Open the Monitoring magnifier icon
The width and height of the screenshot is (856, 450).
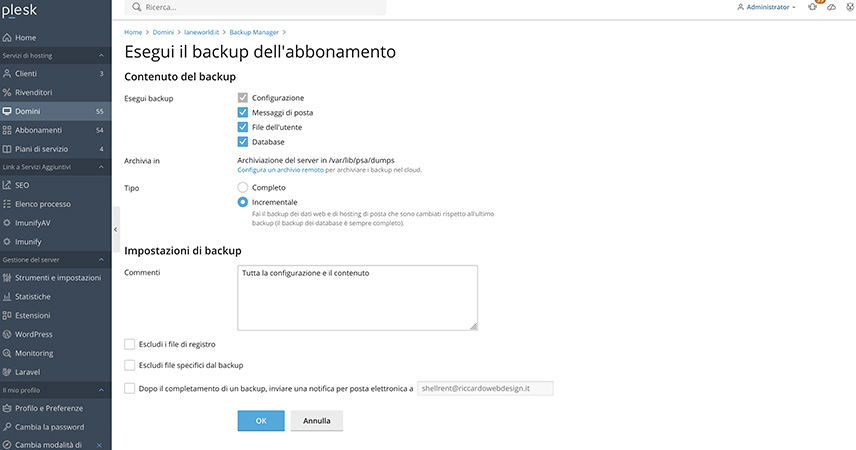coord(7,353)
